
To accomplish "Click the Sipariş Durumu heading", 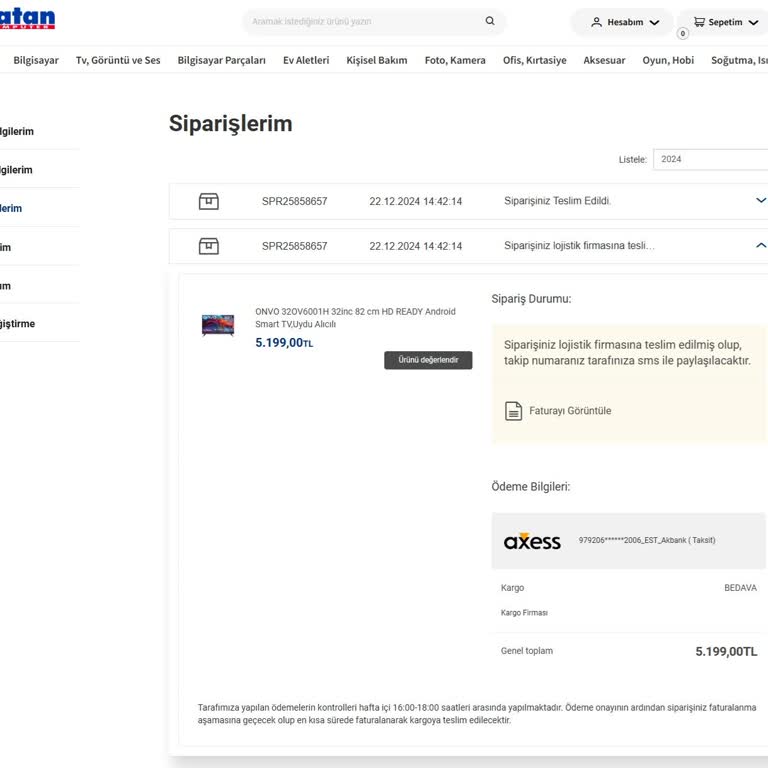I will tap(531, 299).
